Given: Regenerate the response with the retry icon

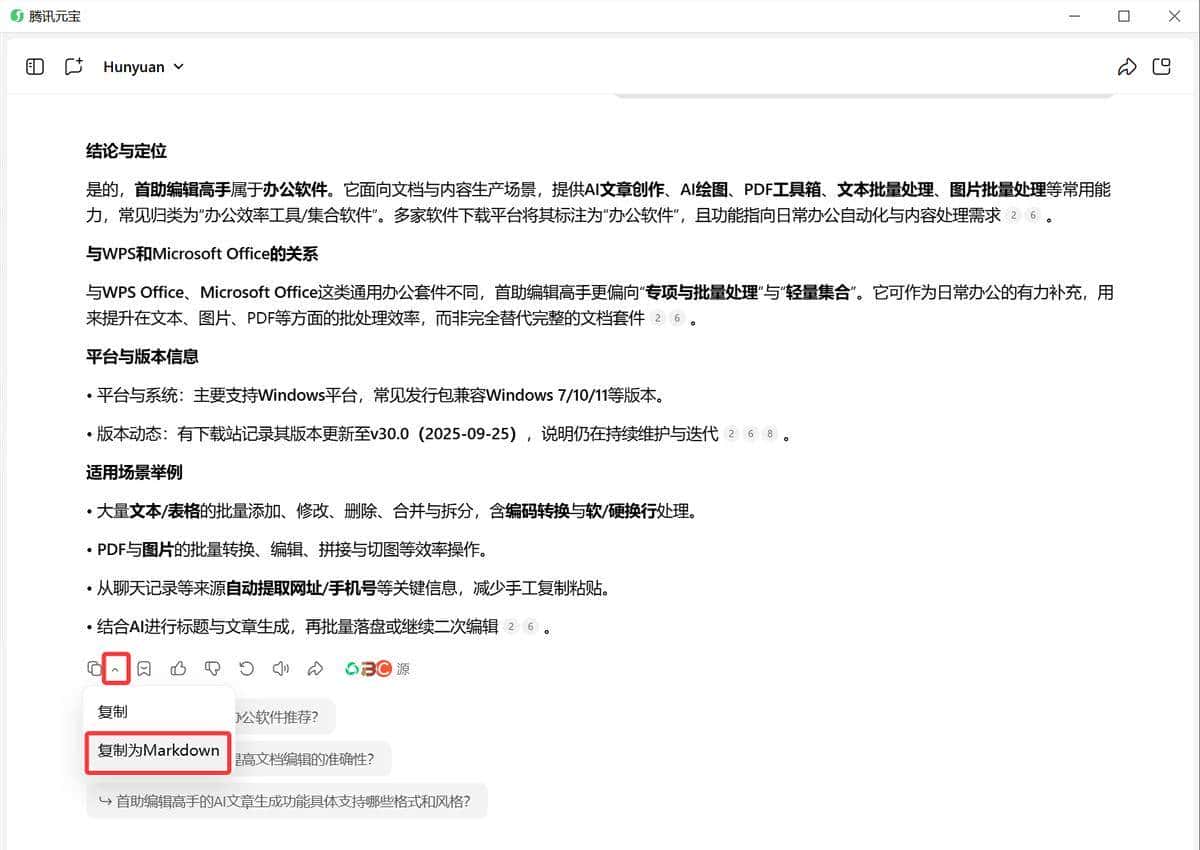Looking at the screenshot, I should [x=246, y=668].
